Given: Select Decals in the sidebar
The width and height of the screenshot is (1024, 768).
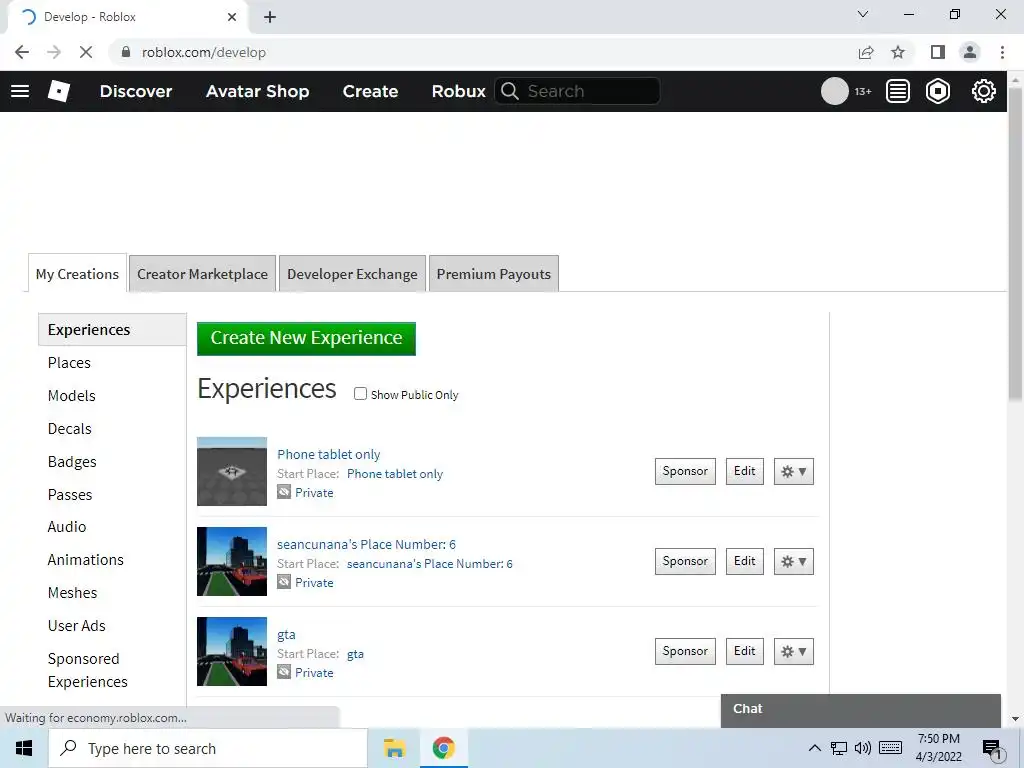Looking at the screenshot, I should [69, 428].
